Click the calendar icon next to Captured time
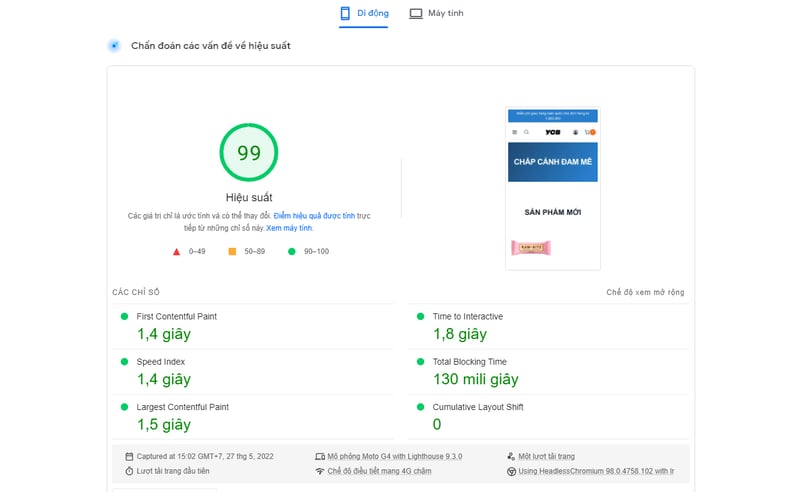 click(129, 456)
